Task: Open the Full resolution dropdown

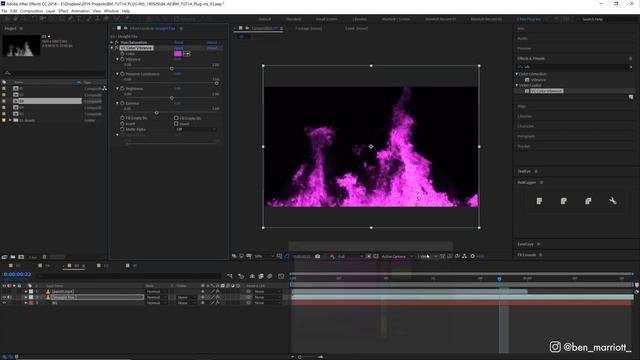Action: click(350, 256)
